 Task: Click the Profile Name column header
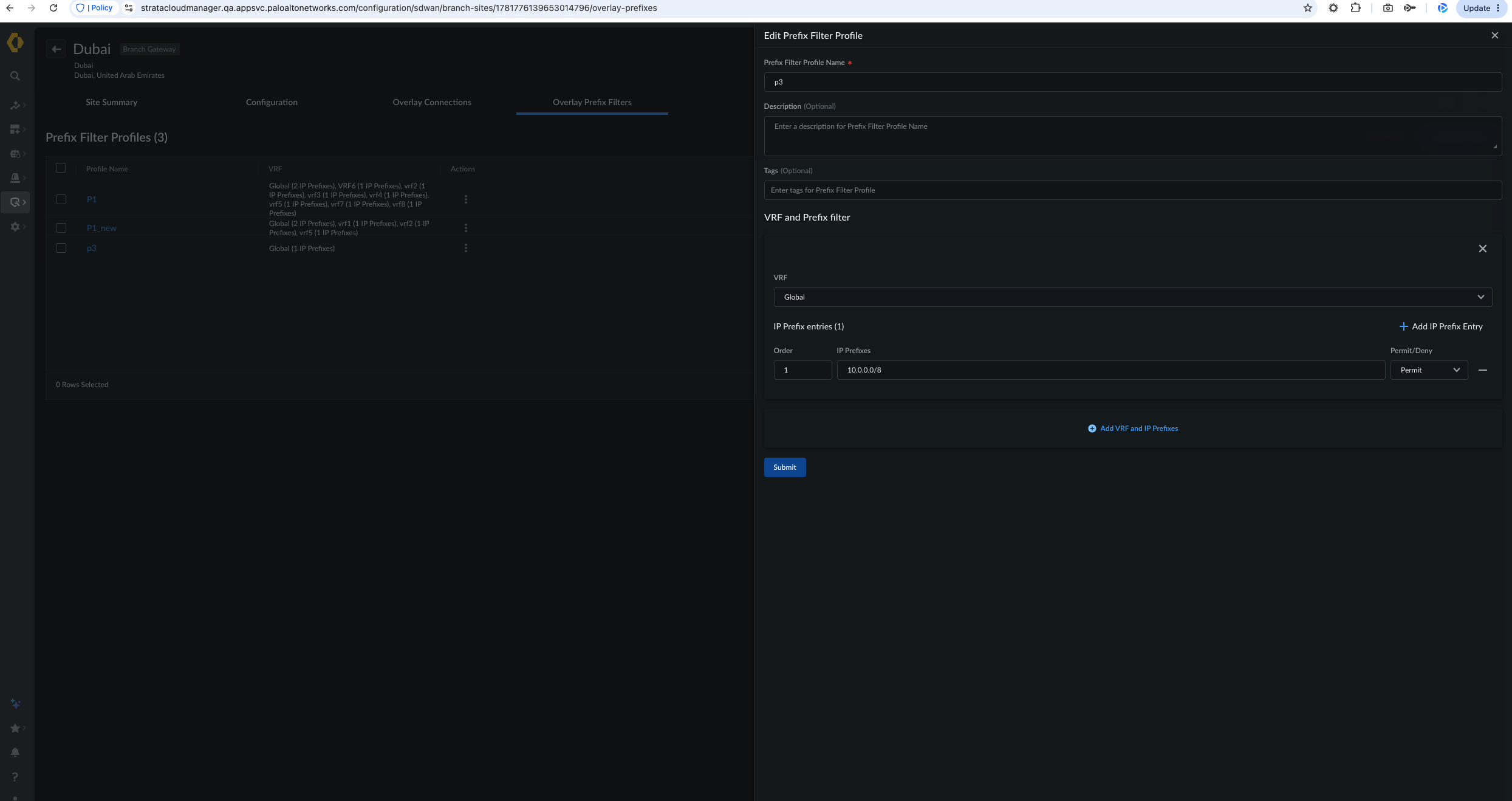pos(107,169)
